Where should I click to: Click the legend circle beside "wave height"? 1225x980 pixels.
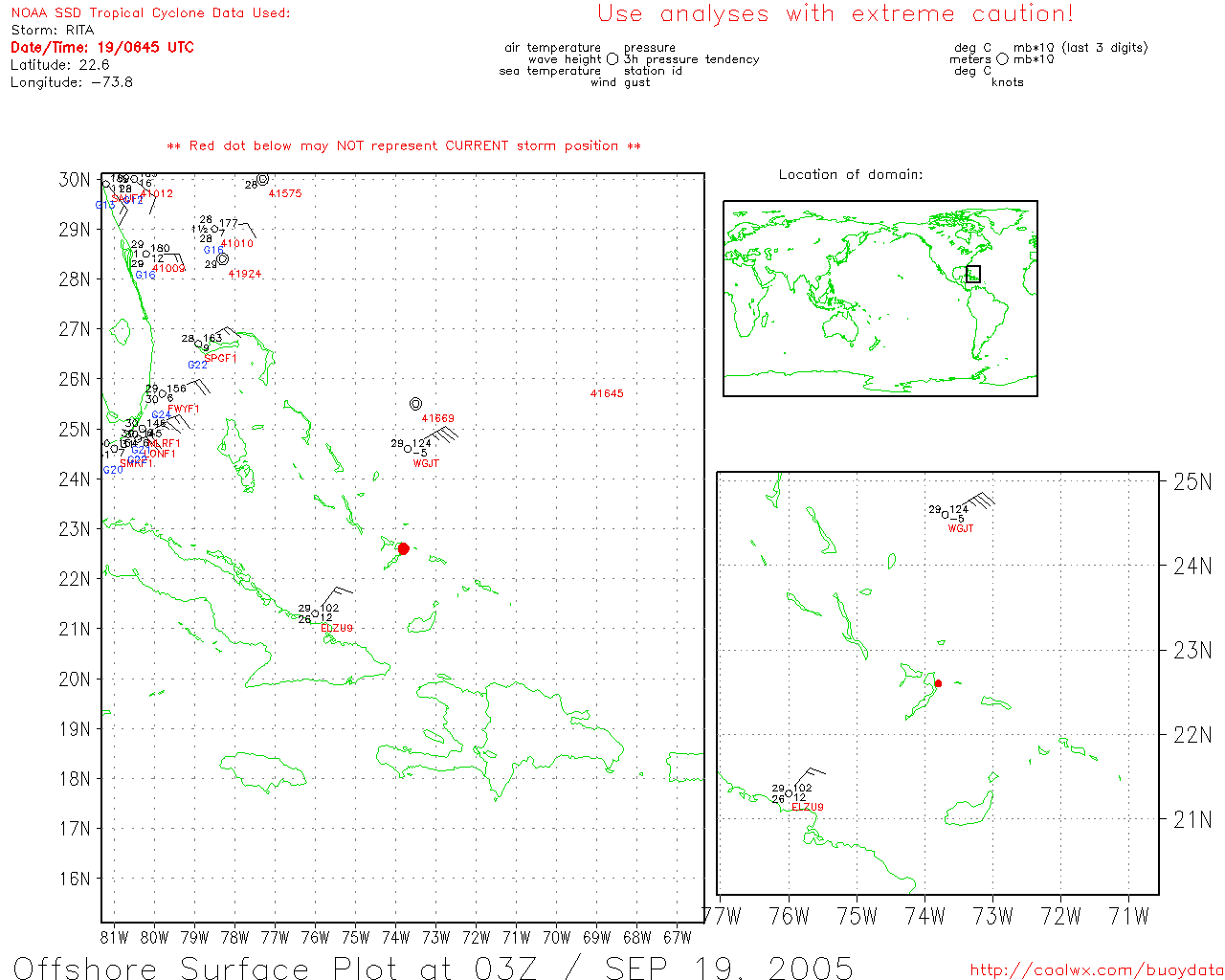coord(612,59)
